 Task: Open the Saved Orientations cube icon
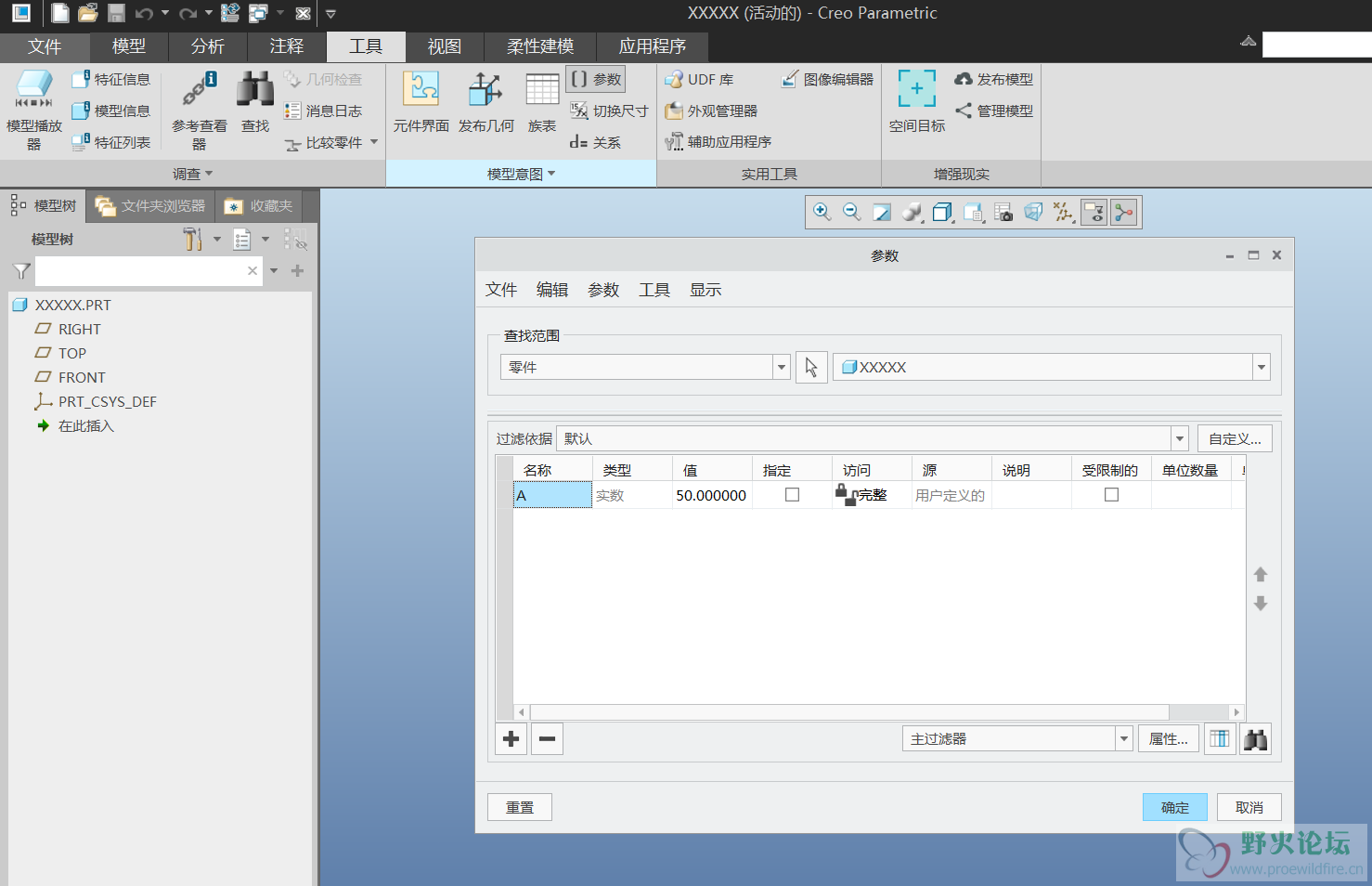[x=973, y=212]
